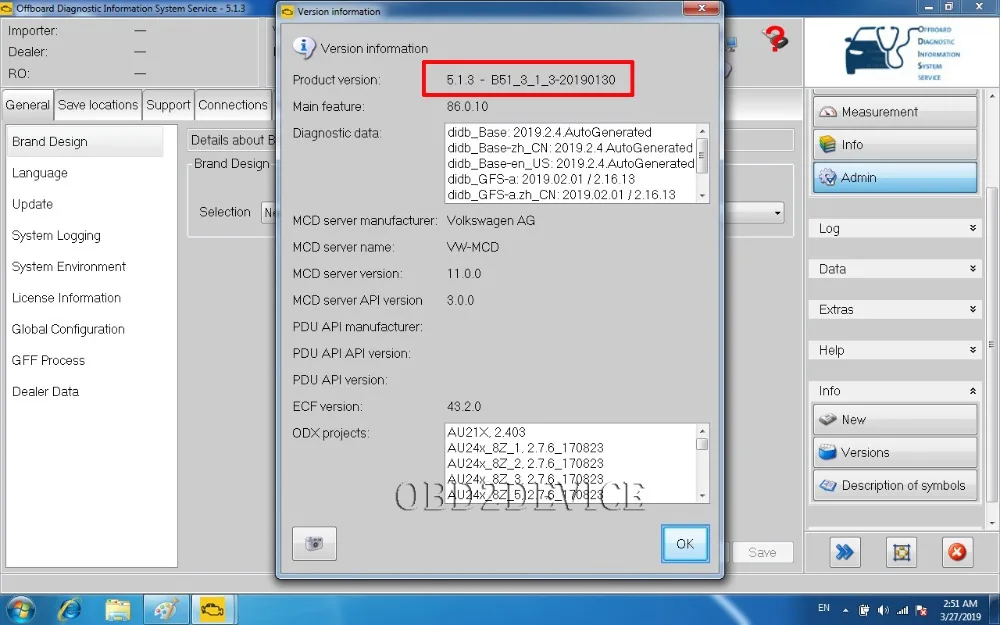Screen dimensions: 1000x625
Task: Expand the Data section
Action: point(895,268)
